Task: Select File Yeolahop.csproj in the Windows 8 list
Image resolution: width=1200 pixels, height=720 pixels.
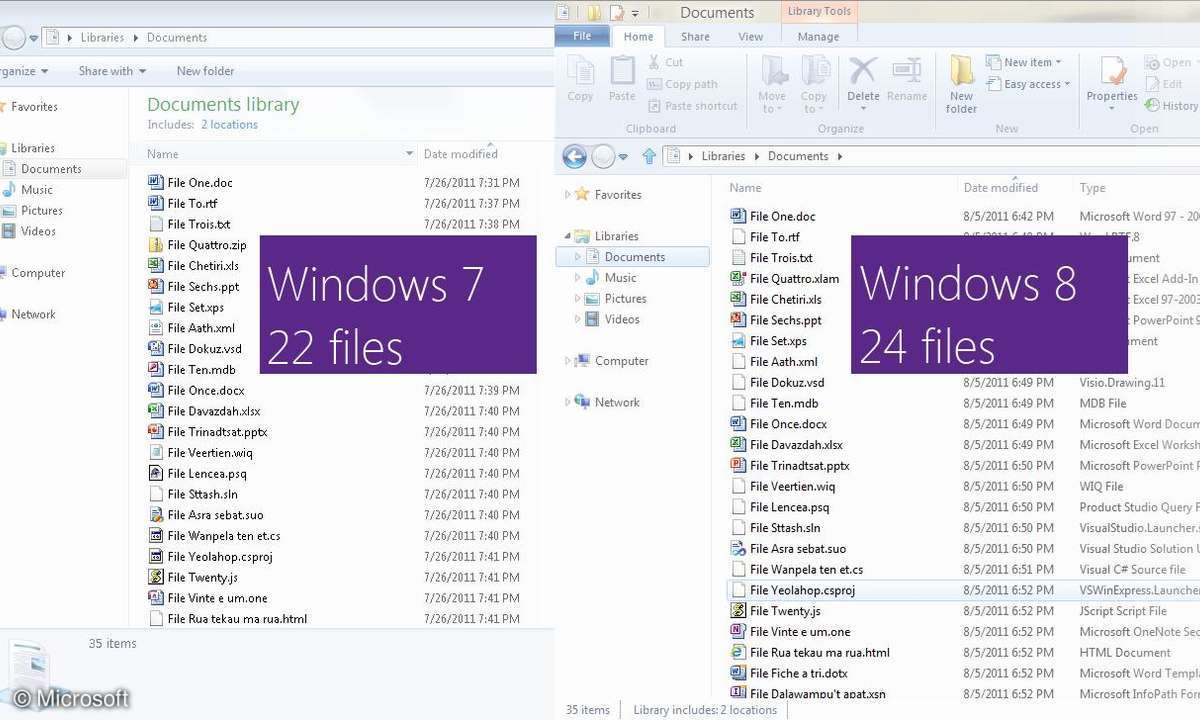Action: click(x=802, y=590)
